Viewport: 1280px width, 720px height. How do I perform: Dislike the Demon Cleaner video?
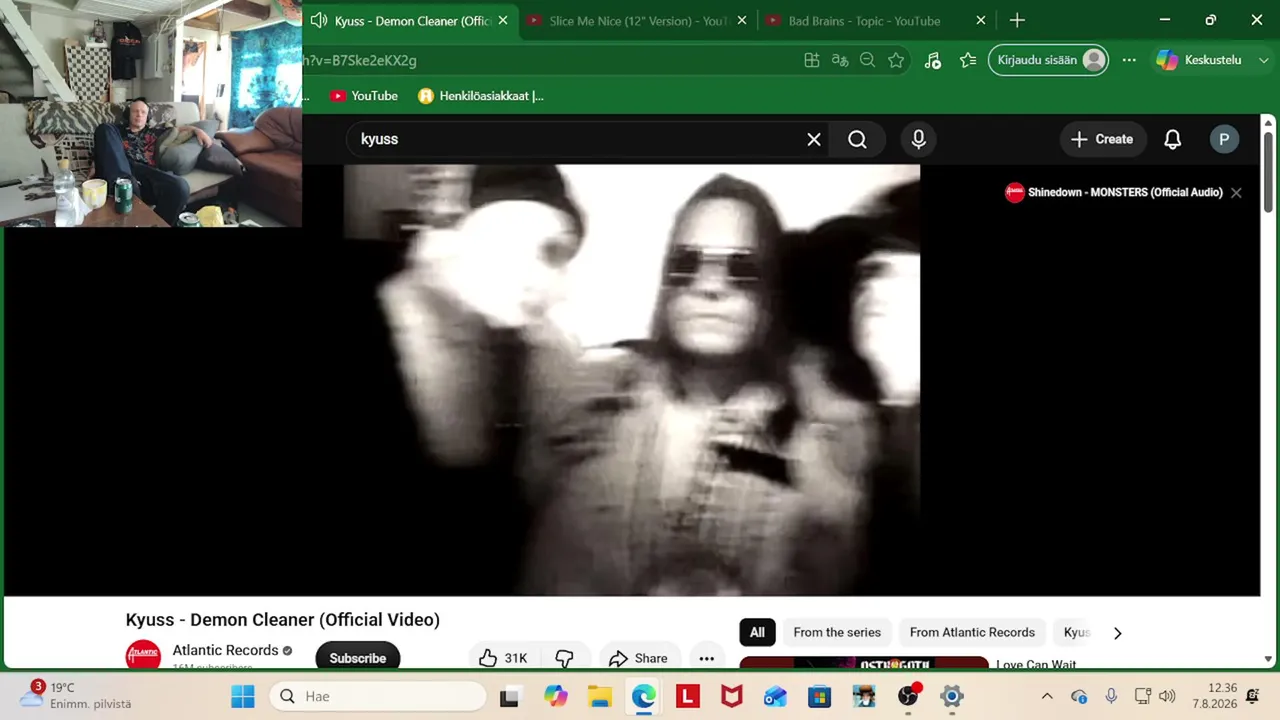(x=564, y=657)
